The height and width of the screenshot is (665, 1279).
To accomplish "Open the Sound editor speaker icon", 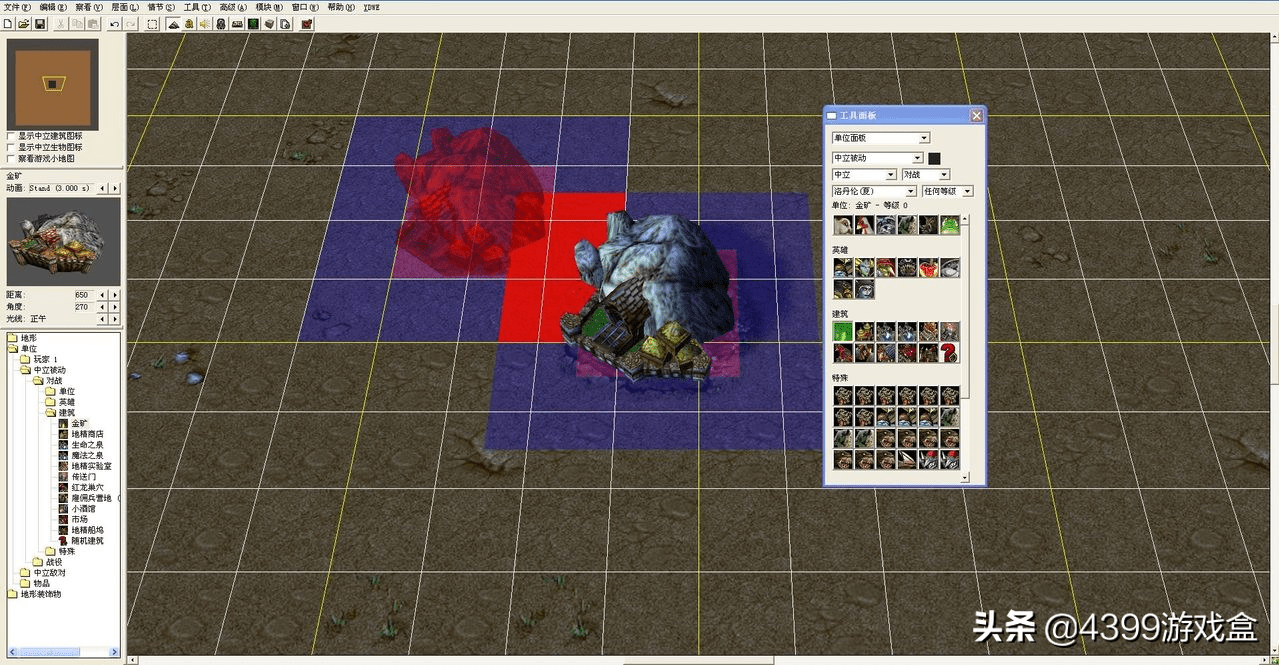I will click(205, 23).
